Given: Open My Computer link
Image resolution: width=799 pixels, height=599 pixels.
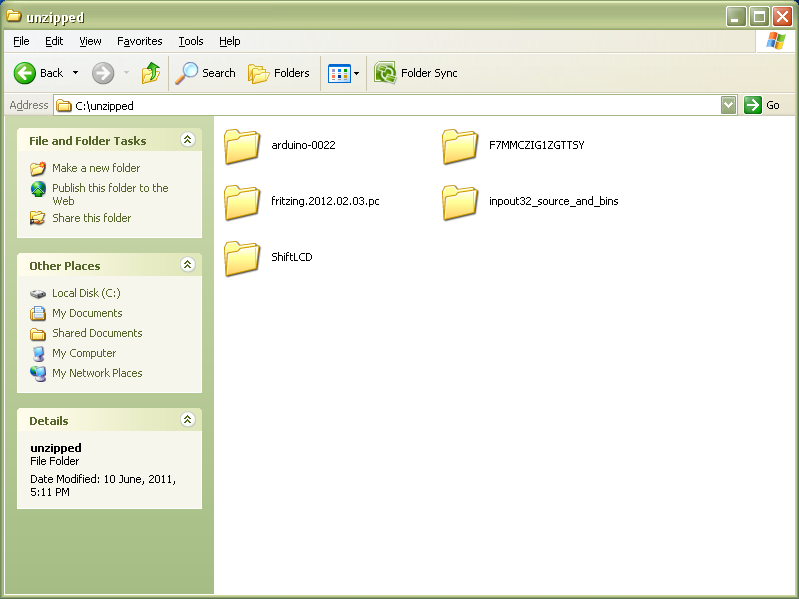Looking at the screenshot, I should pos(84,353).
